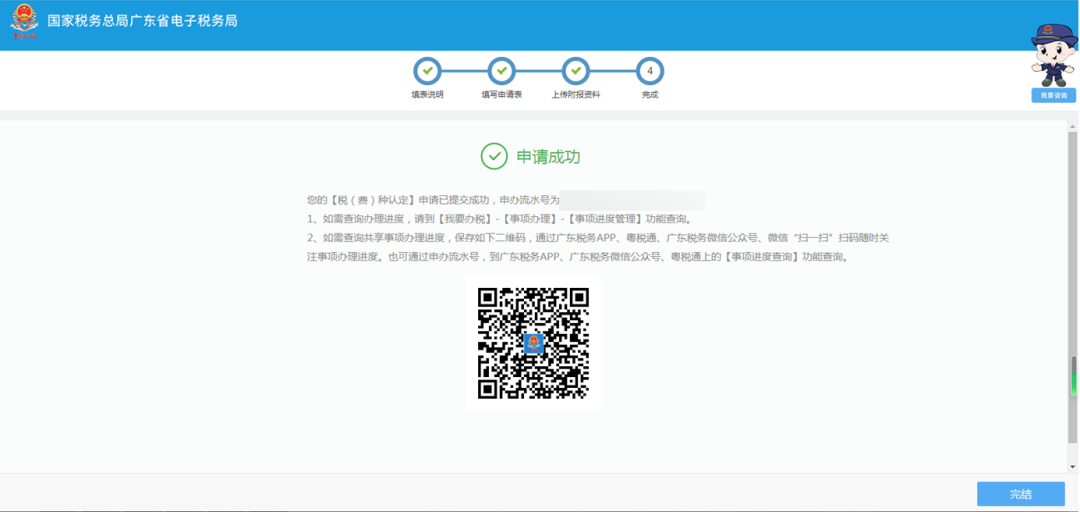Screen dimensions: 1080x512
Task: Click the tax officer mascot figure
Action: tap(1053, 55)
